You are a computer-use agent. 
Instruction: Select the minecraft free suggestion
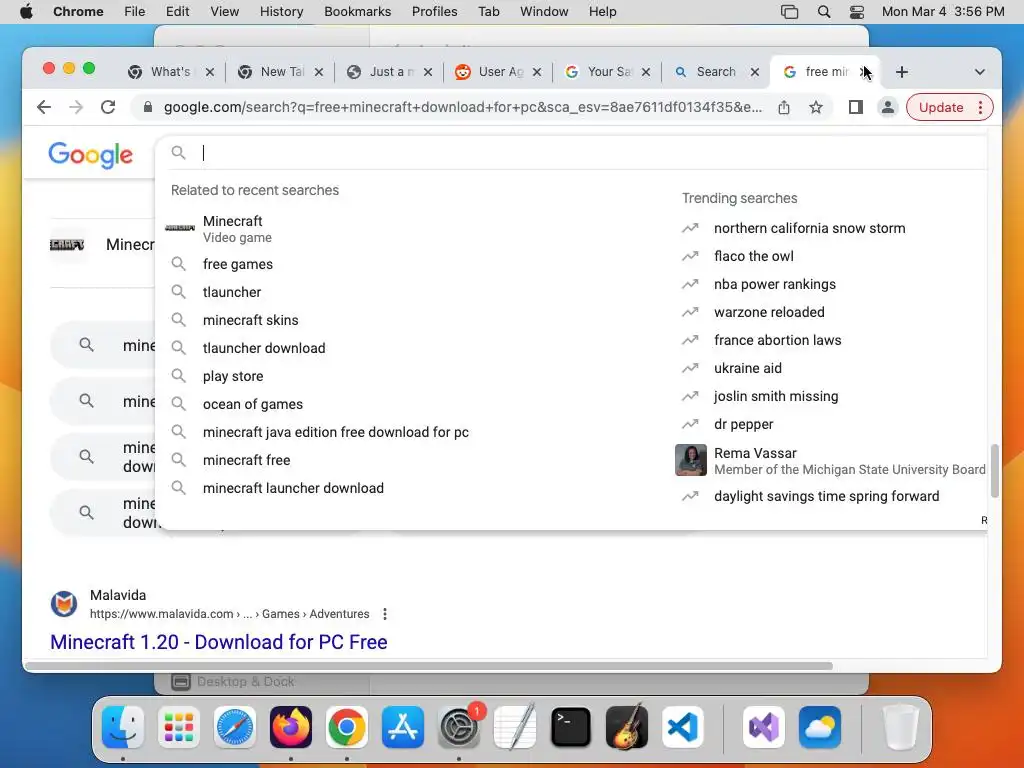pos(411,460)
